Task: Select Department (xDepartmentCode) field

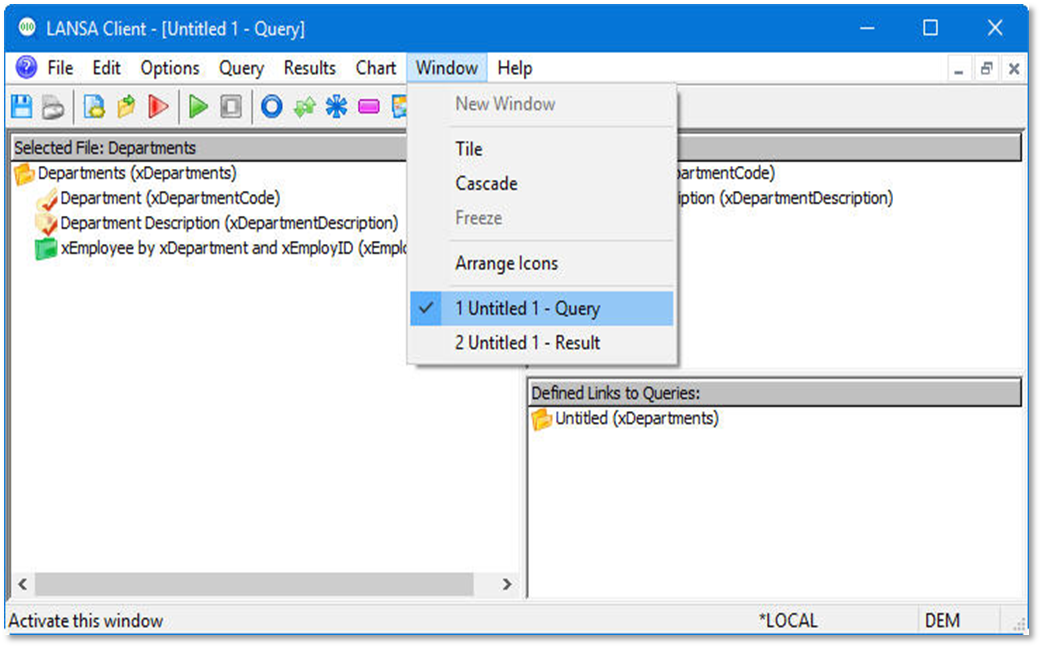Action: coord(170,198)
